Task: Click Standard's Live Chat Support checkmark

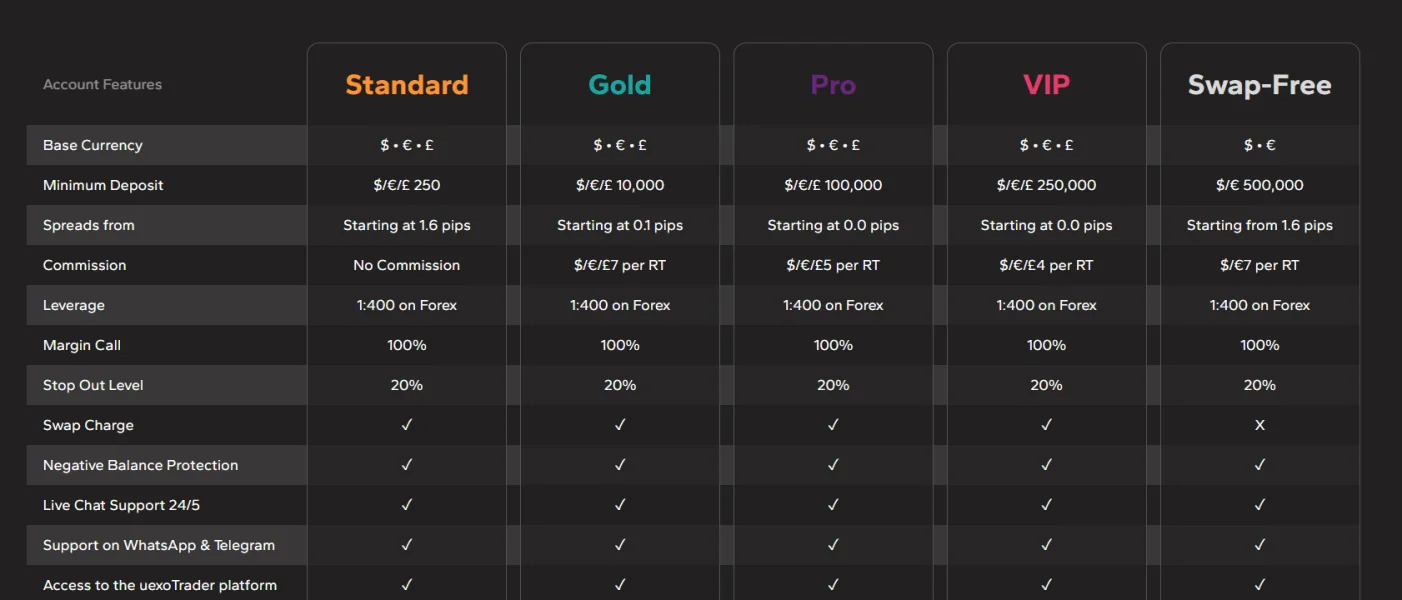Action: (x=407, y=505)
